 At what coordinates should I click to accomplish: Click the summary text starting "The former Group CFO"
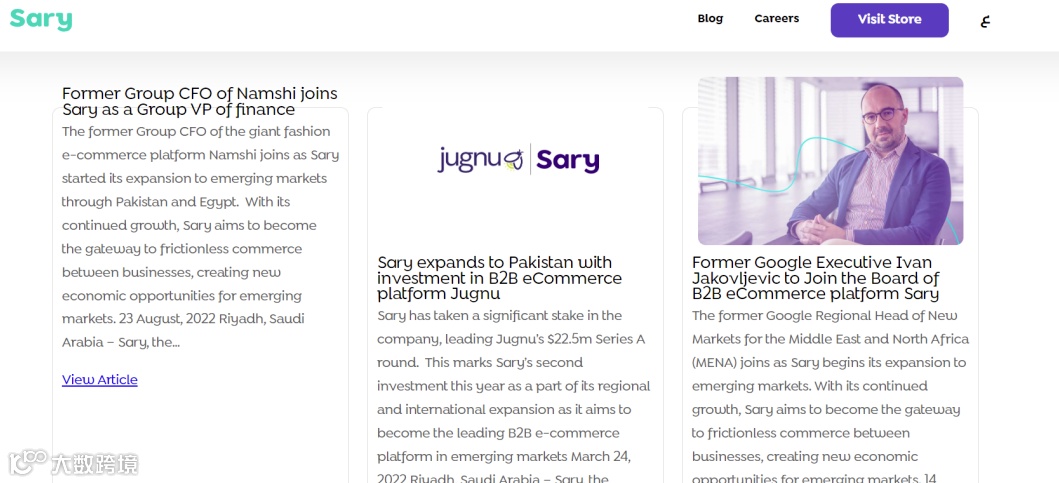point(201,237)
